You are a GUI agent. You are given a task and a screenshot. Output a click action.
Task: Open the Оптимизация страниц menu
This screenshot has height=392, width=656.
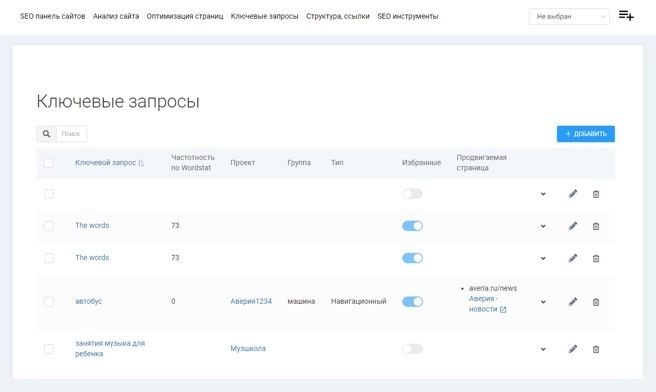coord(185,16)
